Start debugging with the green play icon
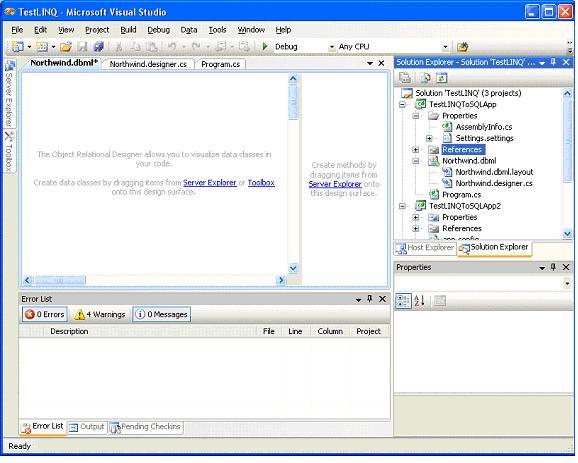Image resolution: width=578 pixels, height=463 pixels. point(265,47)
